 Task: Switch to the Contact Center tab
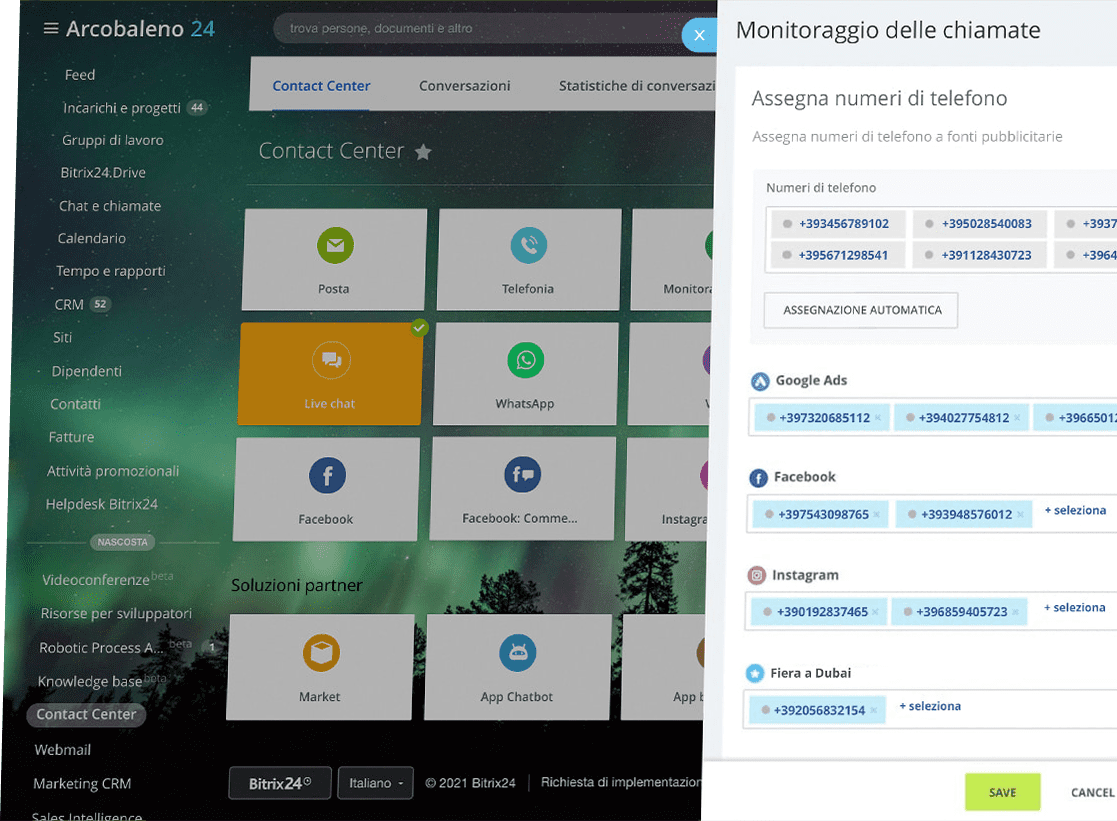321,86
